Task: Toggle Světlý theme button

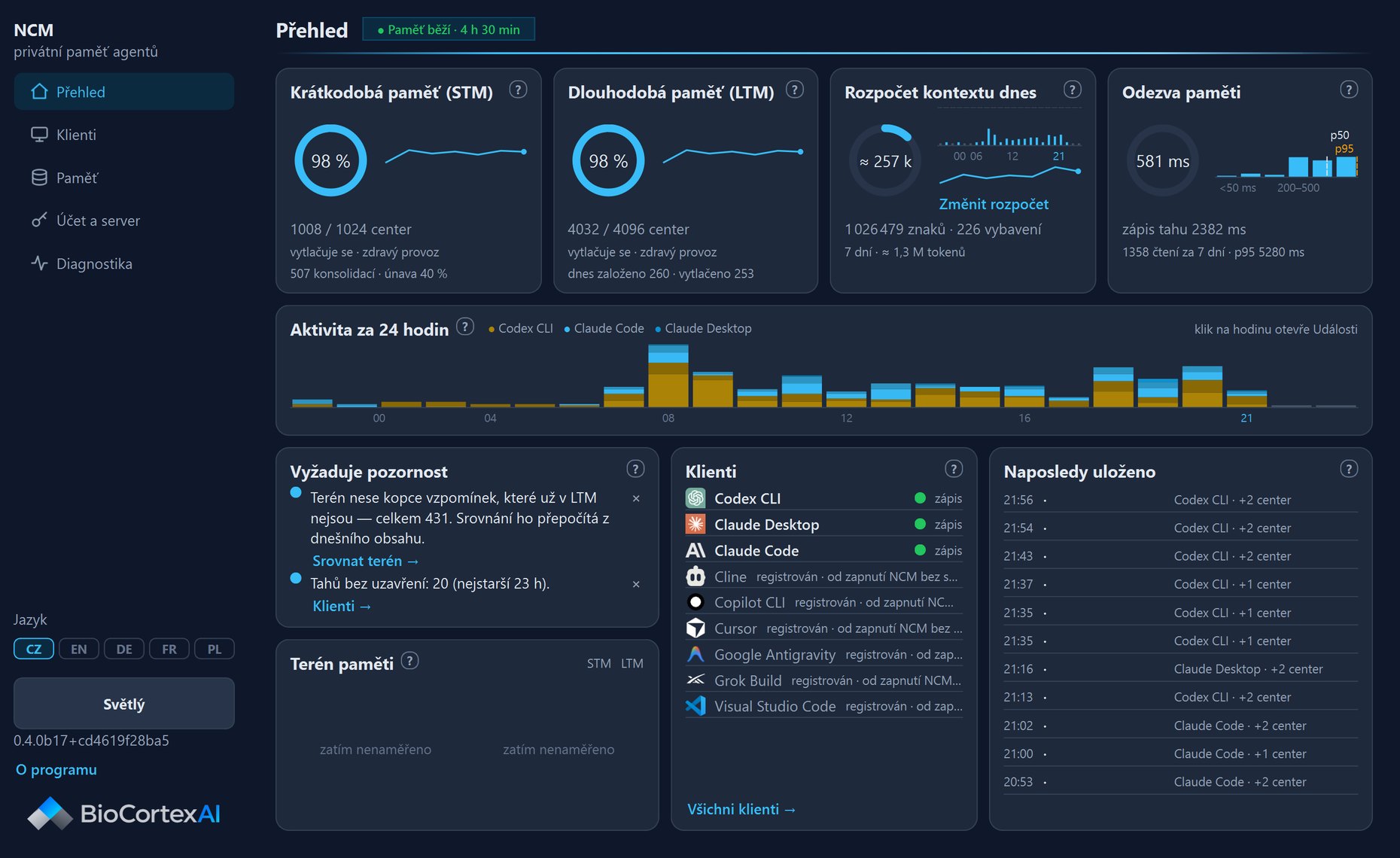Action: point(124,704)
